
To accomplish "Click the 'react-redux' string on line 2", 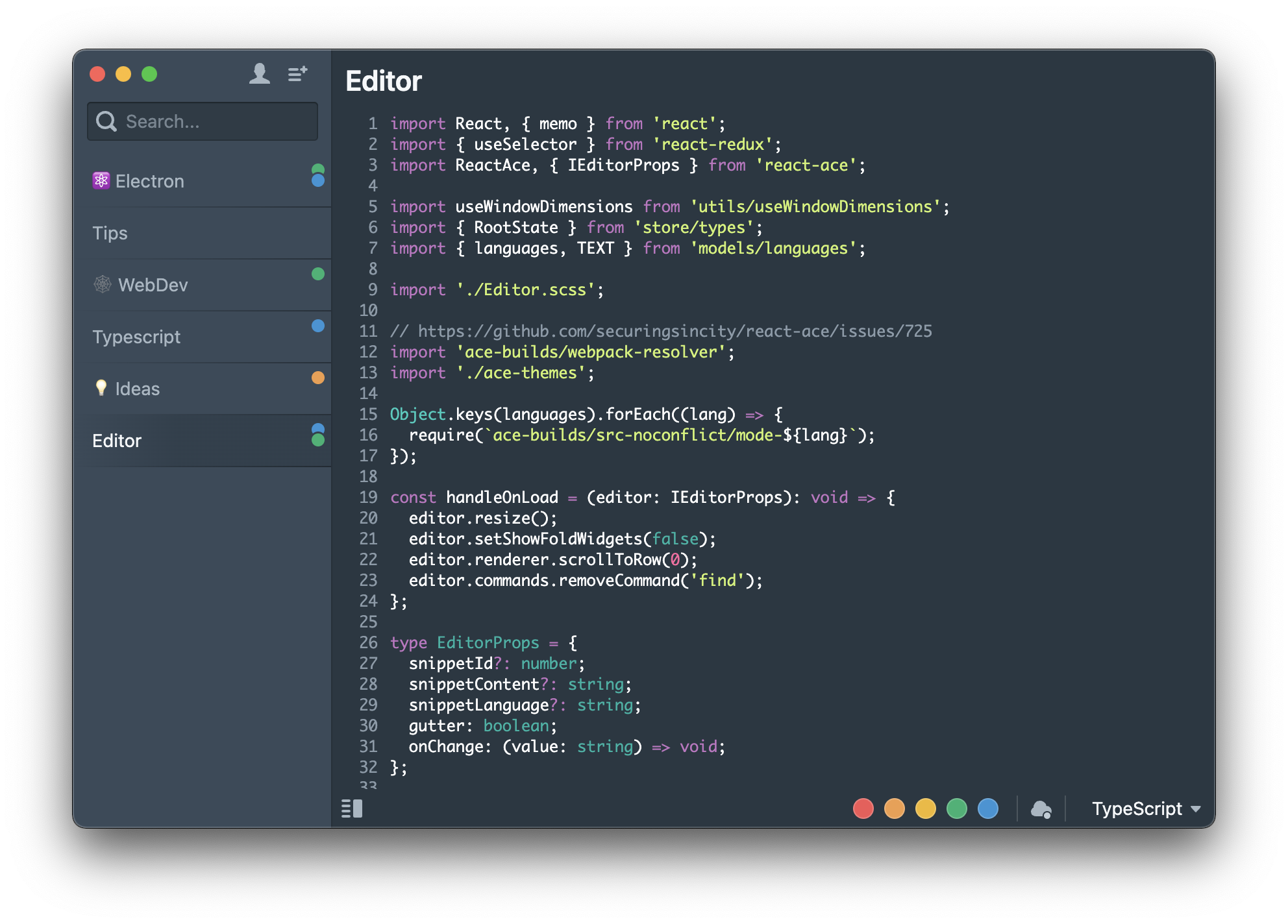I will (713, 145).
